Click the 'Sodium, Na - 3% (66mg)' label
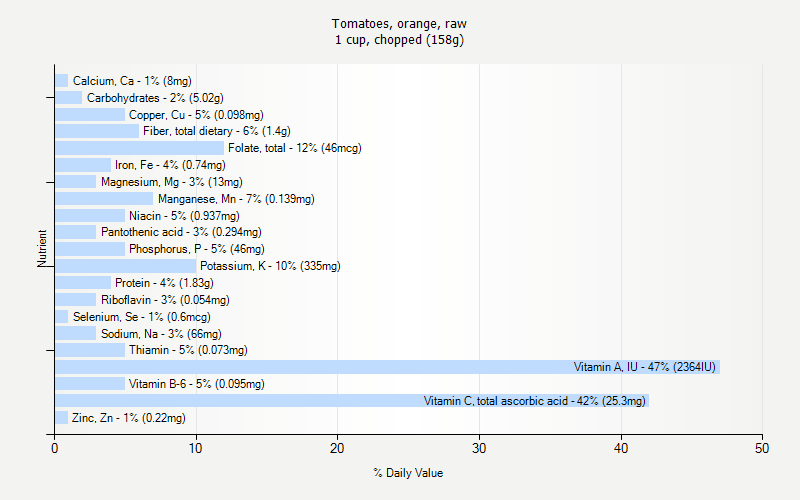Viewport: 800px width, 500px height. click(x=161, y=334)
